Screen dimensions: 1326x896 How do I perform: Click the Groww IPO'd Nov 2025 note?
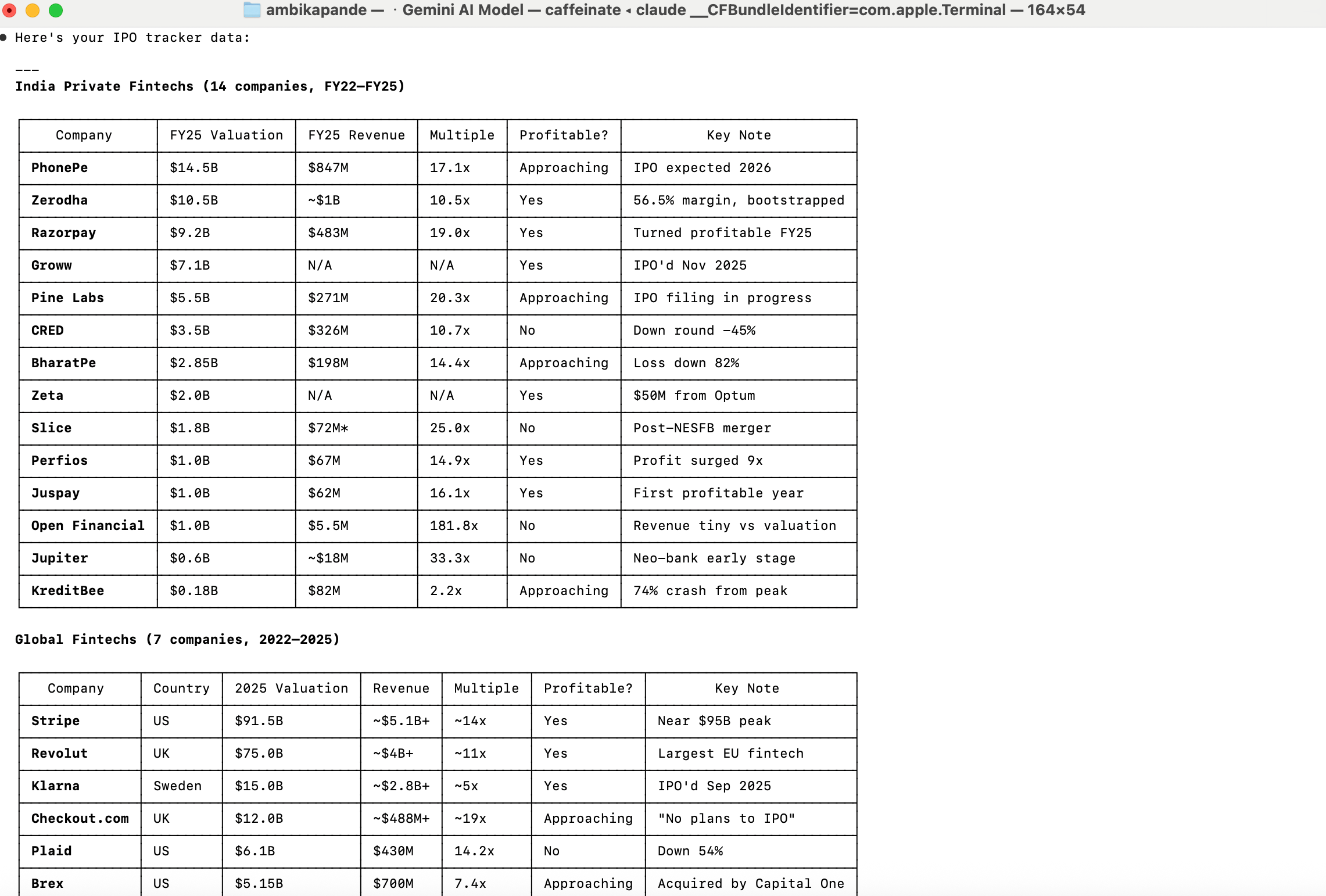click(690, 266)
